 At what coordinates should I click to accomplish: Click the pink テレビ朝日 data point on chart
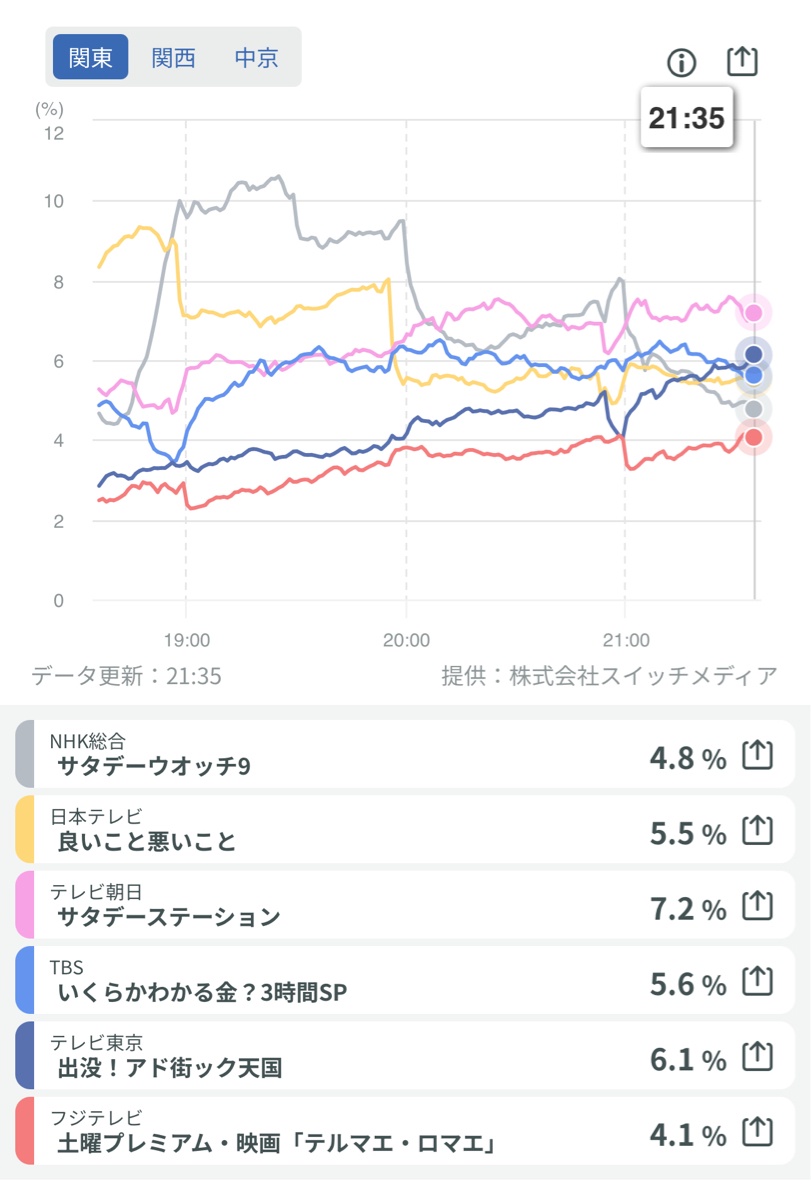point(754,314)
